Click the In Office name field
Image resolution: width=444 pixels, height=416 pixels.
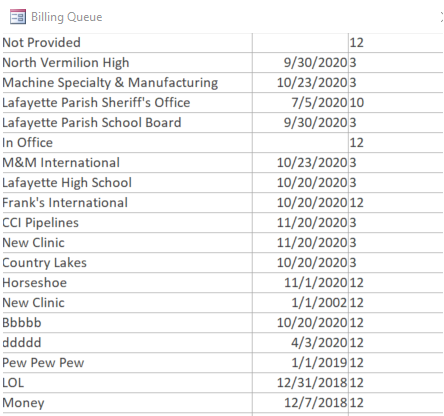click(127, 143)
